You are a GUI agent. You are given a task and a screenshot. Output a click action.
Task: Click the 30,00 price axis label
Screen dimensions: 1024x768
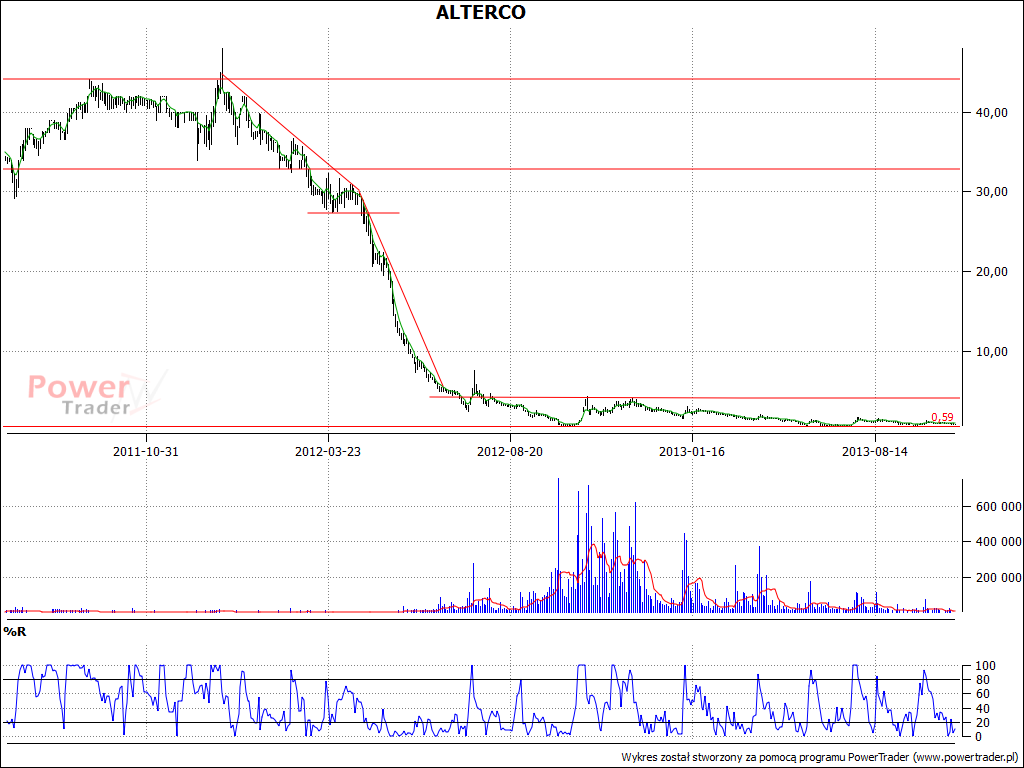point(992,191)
